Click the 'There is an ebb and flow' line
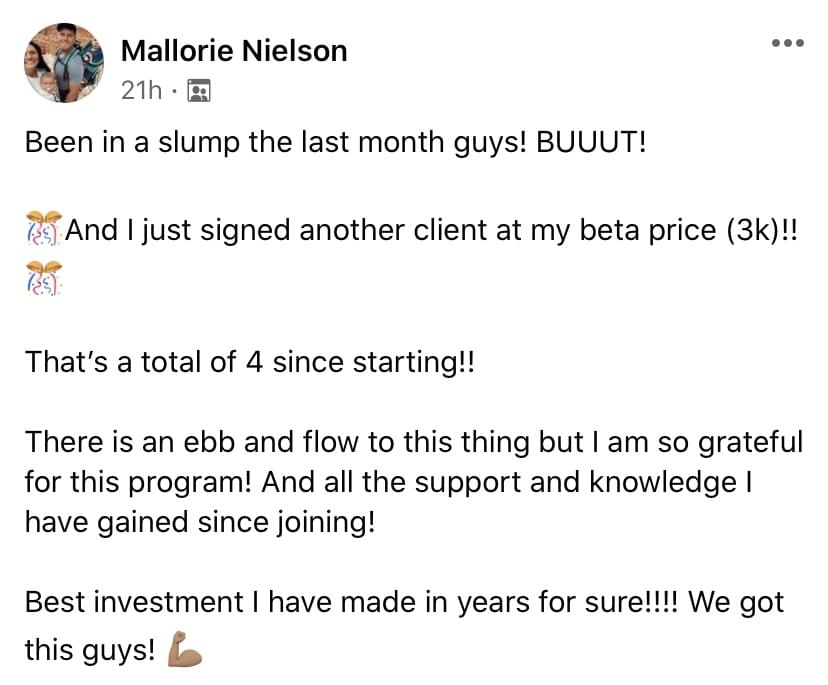828x685 pixels. click(414, 443)
